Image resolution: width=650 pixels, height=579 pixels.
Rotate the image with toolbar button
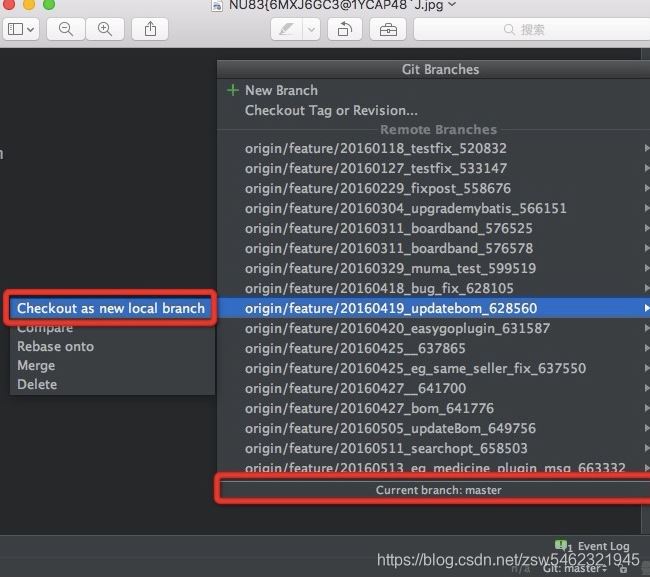point(345,29)
